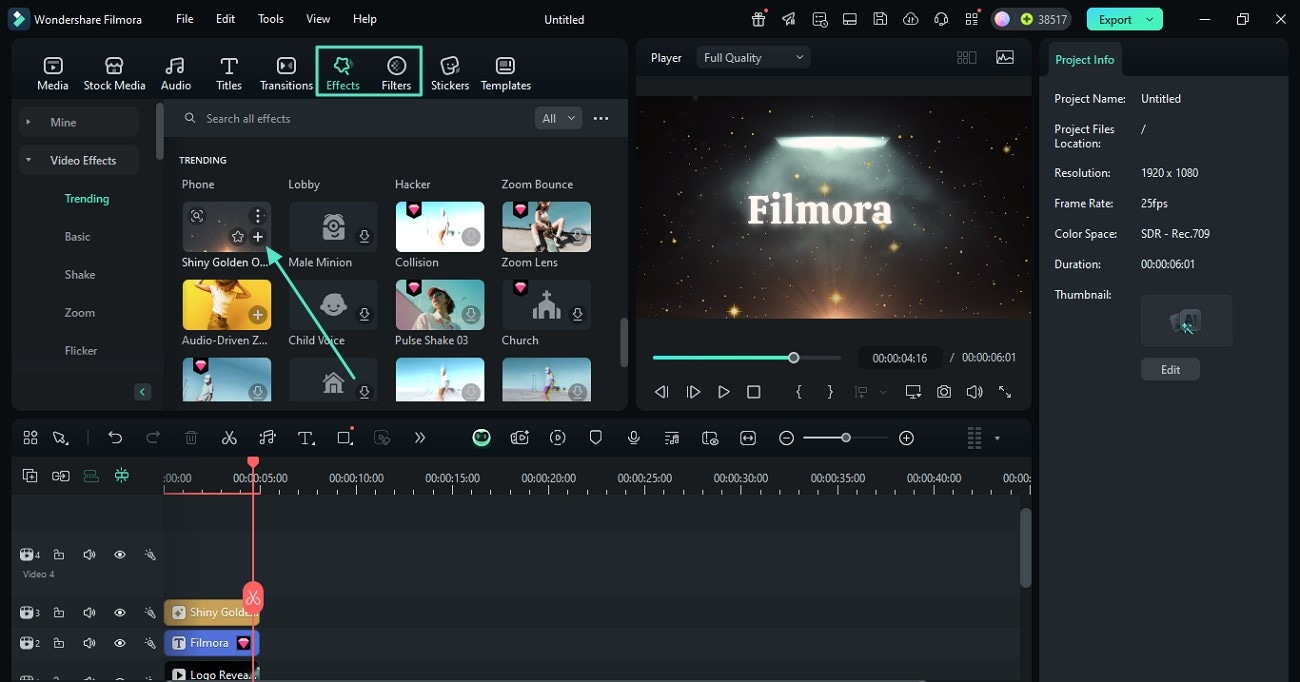Add Shiny Golden effect with plus icon
This screenshot has width=1300, height=682.
pos(258,237)
